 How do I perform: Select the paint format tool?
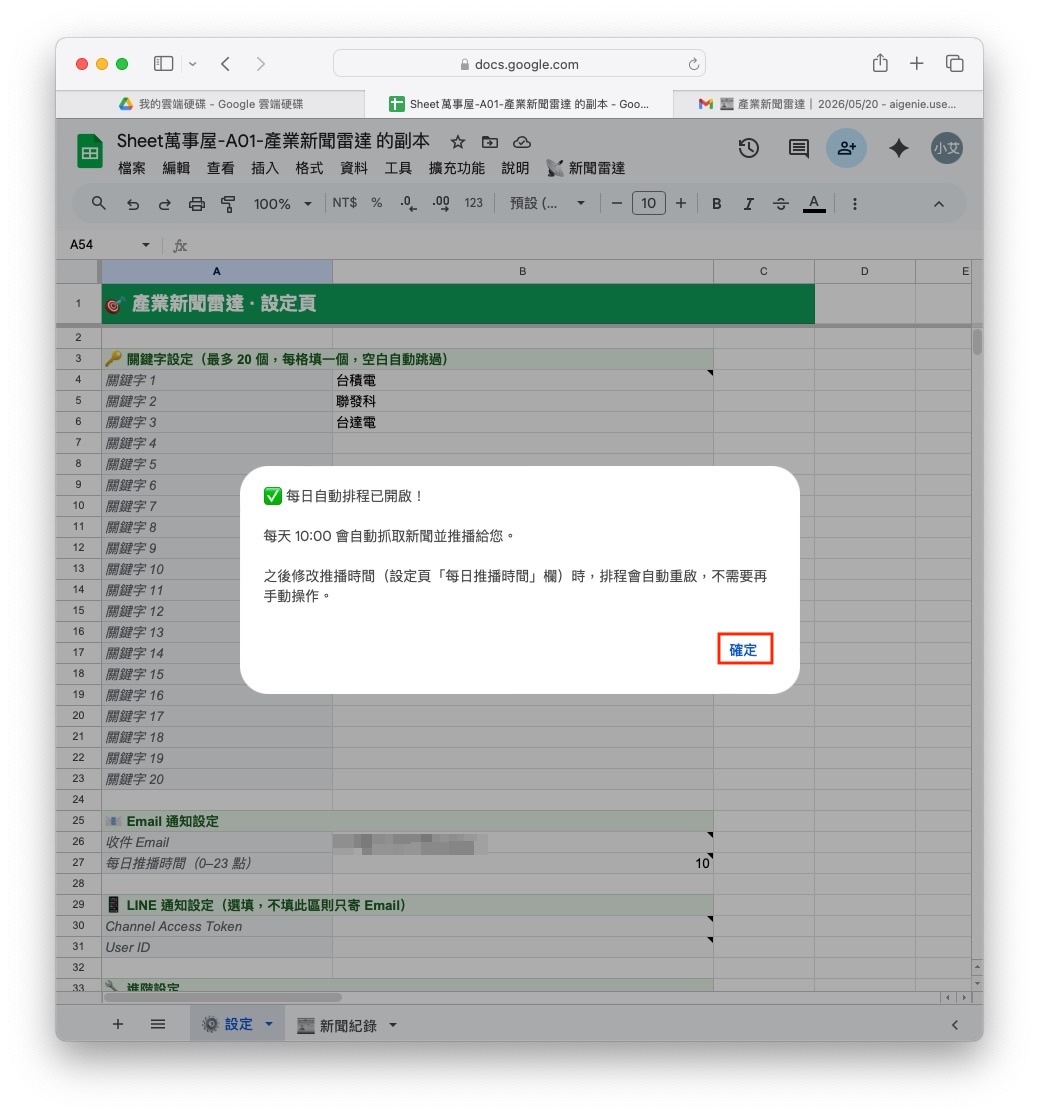228,204
